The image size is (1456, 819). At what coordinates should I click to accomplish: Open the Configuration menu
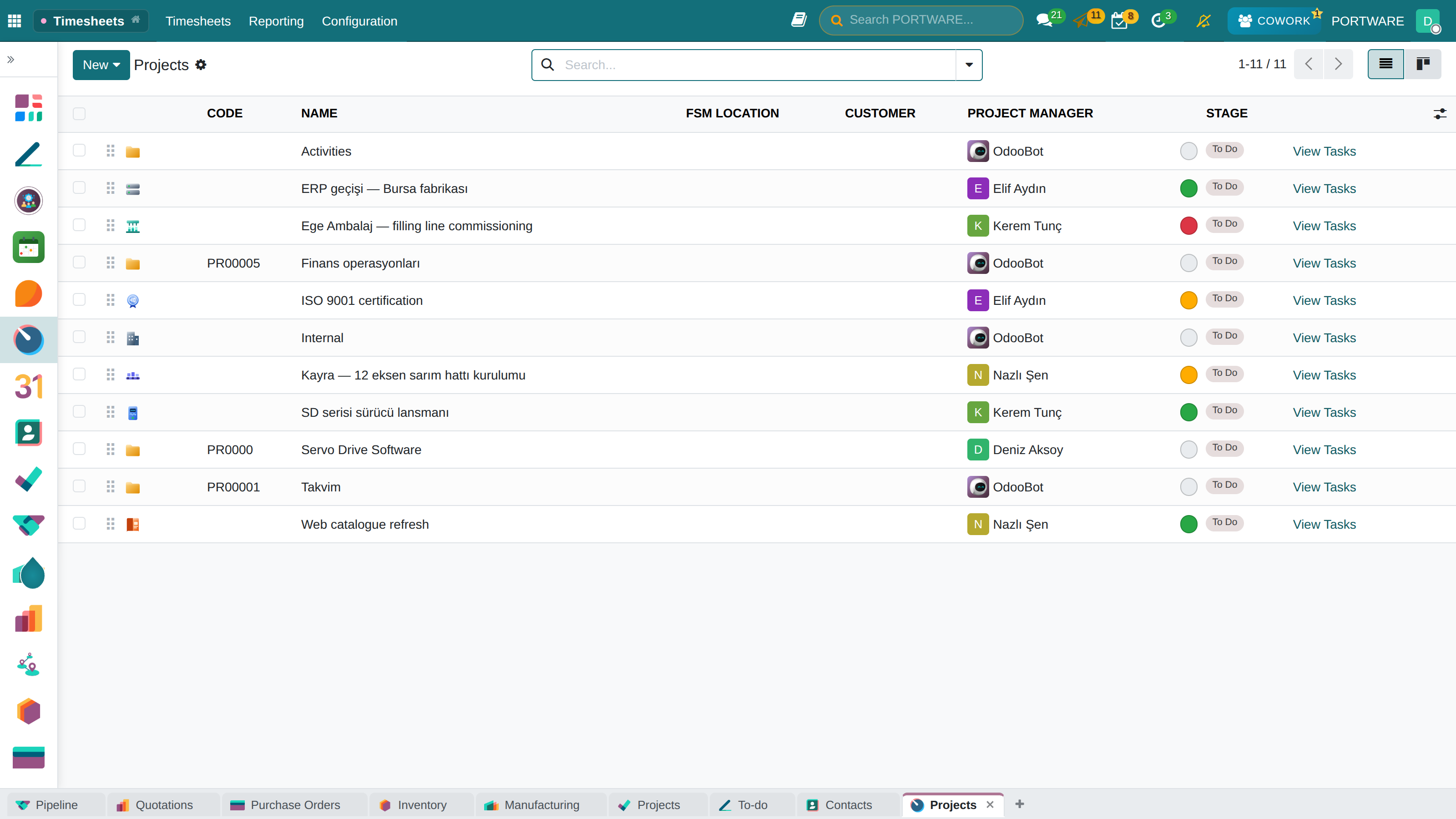(x=359, y=21)
